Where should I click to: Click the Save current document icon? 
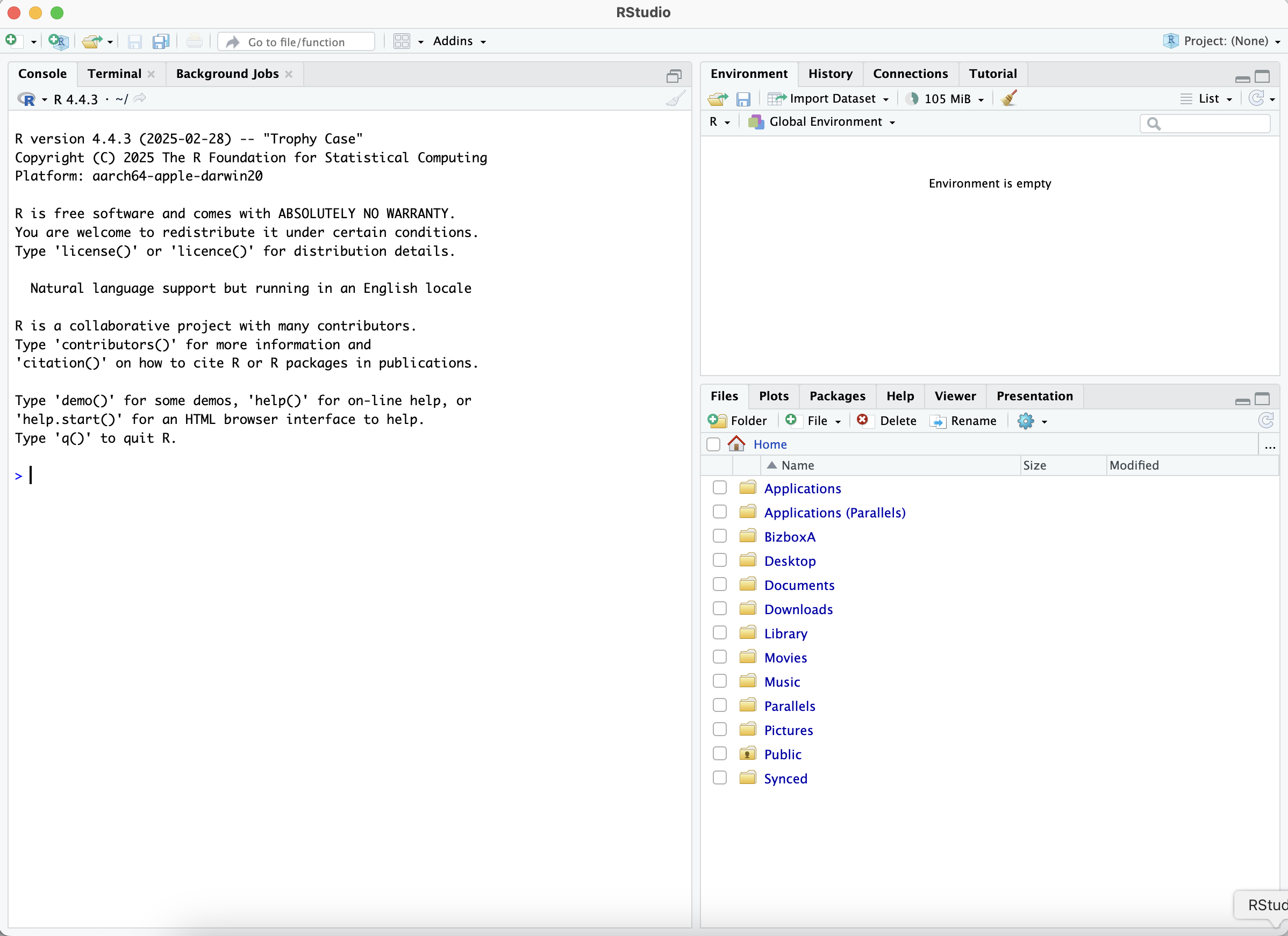coord(134,41)
